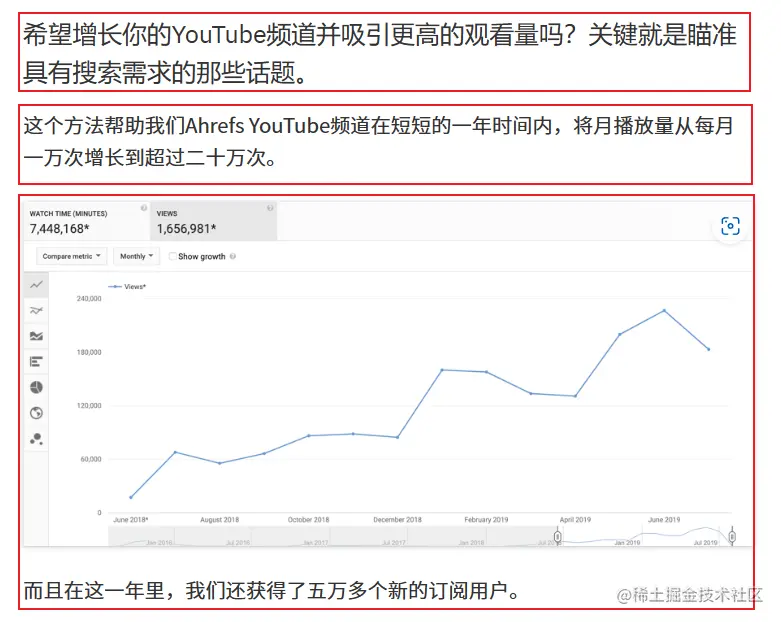Click the January 2019 data point on line
The image size is (781, 622).
pyautogui.click(x=442, y=370)
